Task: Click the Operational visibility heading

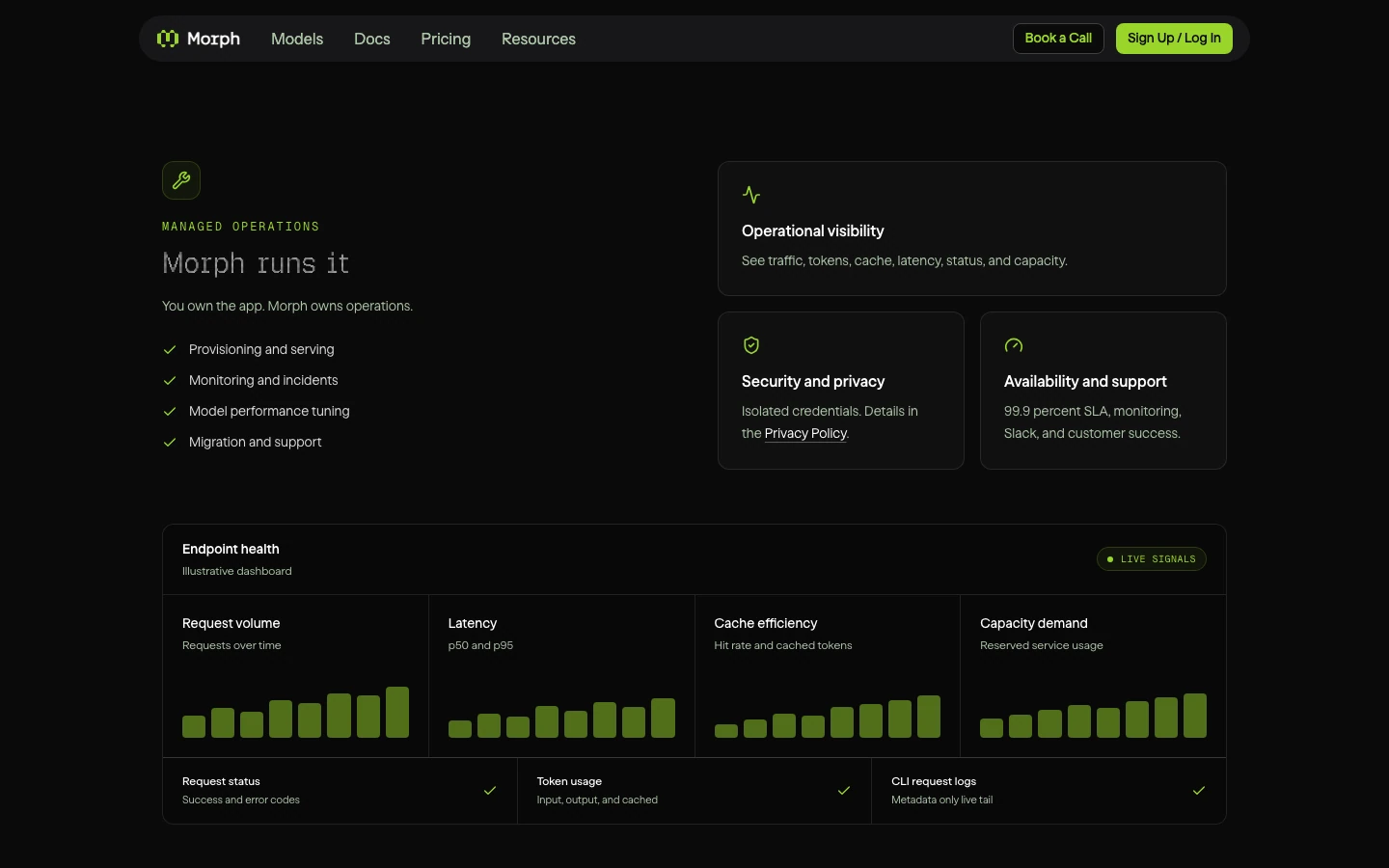Action: [x=812, y=231]
